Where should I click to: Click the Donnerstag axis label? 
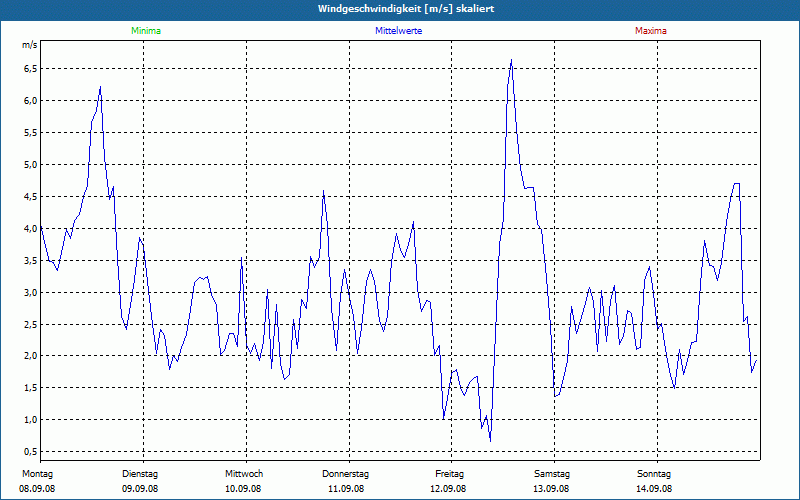(345, 474)
